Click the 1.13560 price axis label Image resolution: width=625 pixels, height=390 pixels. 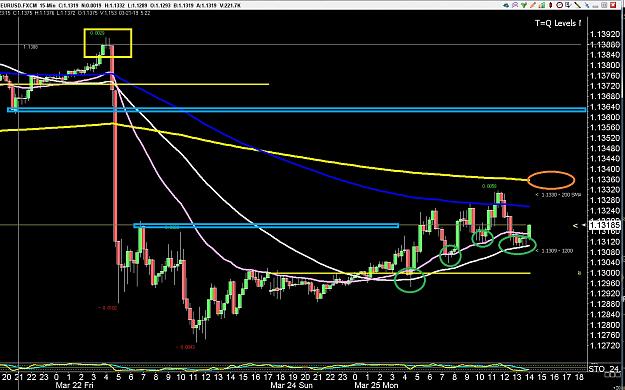(x=604, y=128)
